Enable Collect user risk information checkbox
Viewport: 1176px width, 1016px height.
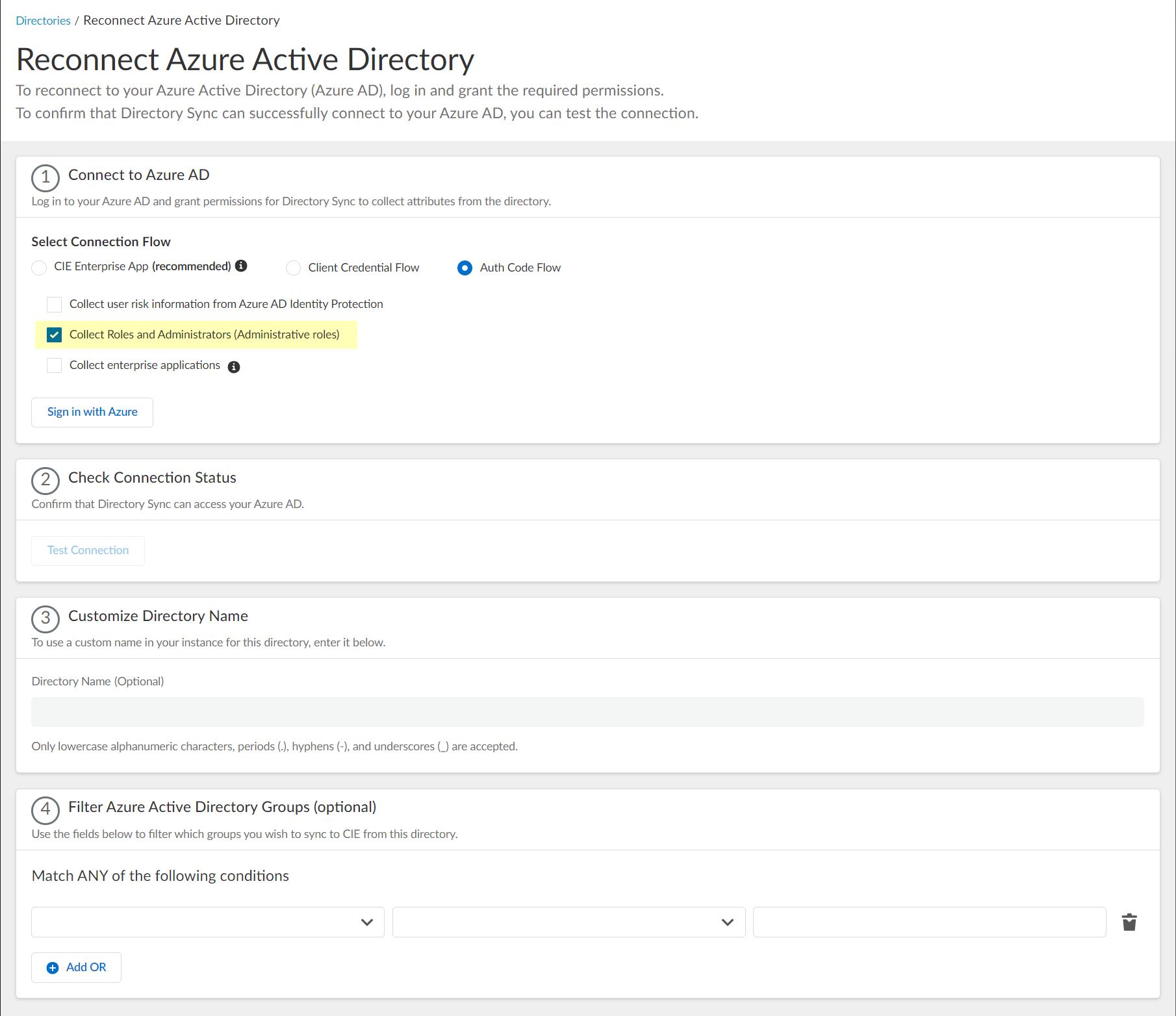pyautogui.click(x=55, y=305)
